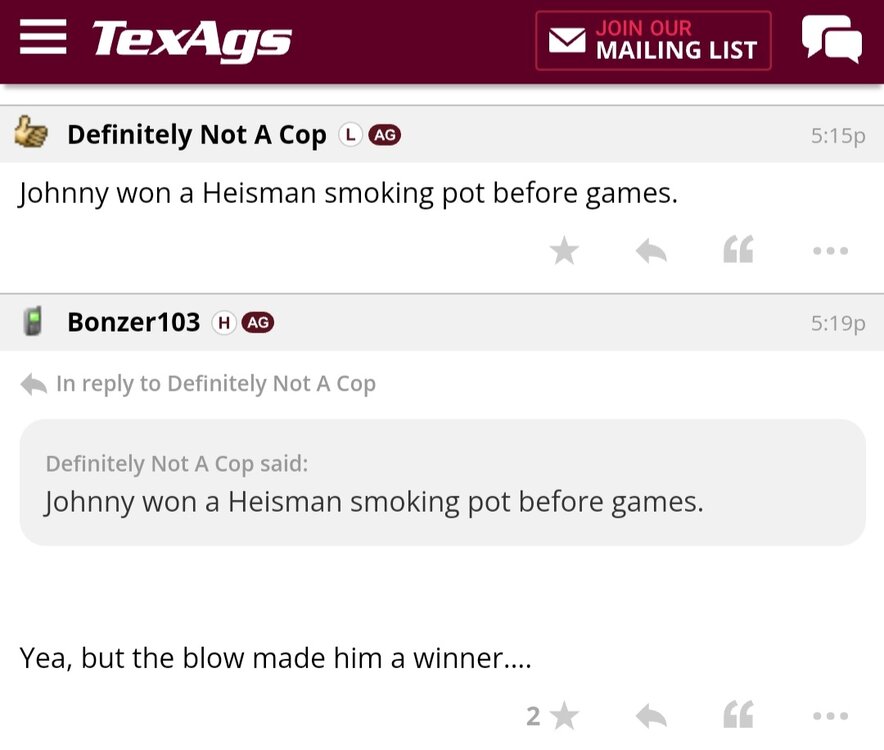Screen dimensions: 884x750
Task: Open the hamburger navigation menu
Action: pyautogui.click(x=43, y=40)
